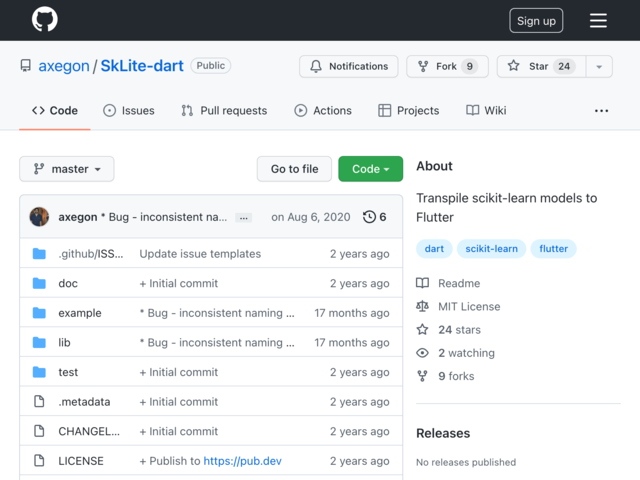Click the GitHub logo icon

pos(44,20)
